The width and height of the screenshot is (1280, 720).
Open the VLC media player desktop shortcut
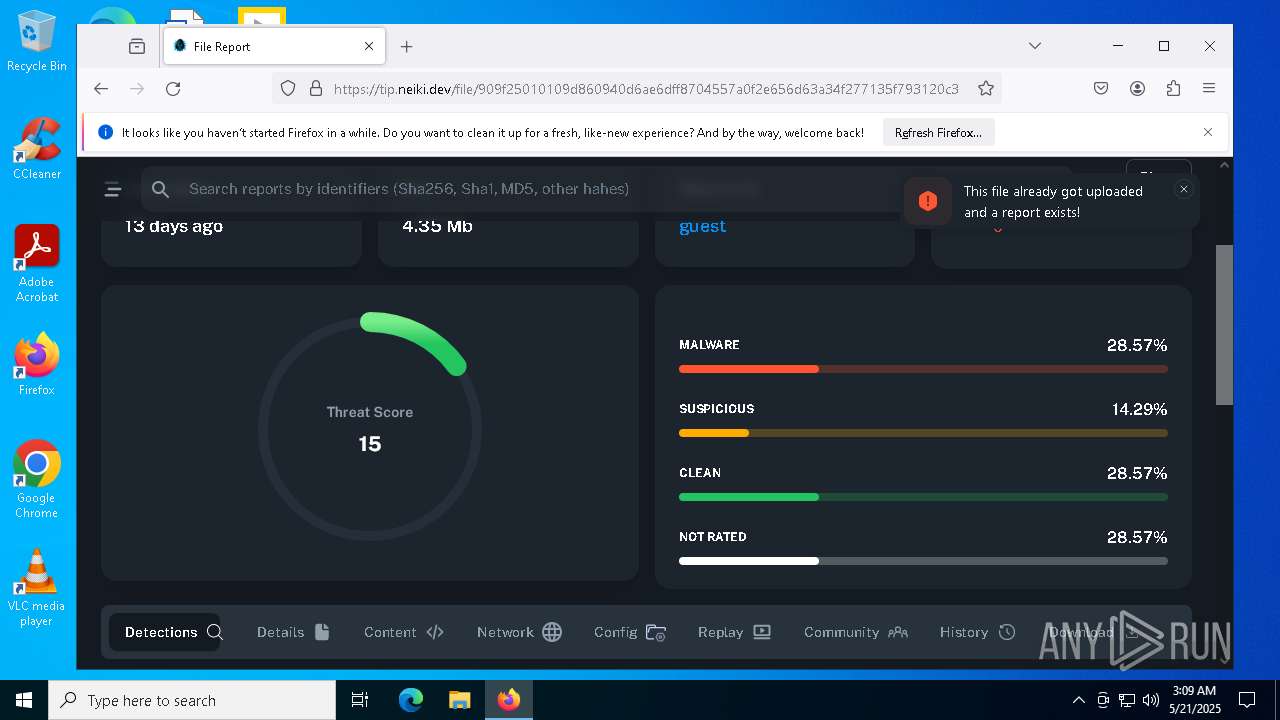[37, 588]
